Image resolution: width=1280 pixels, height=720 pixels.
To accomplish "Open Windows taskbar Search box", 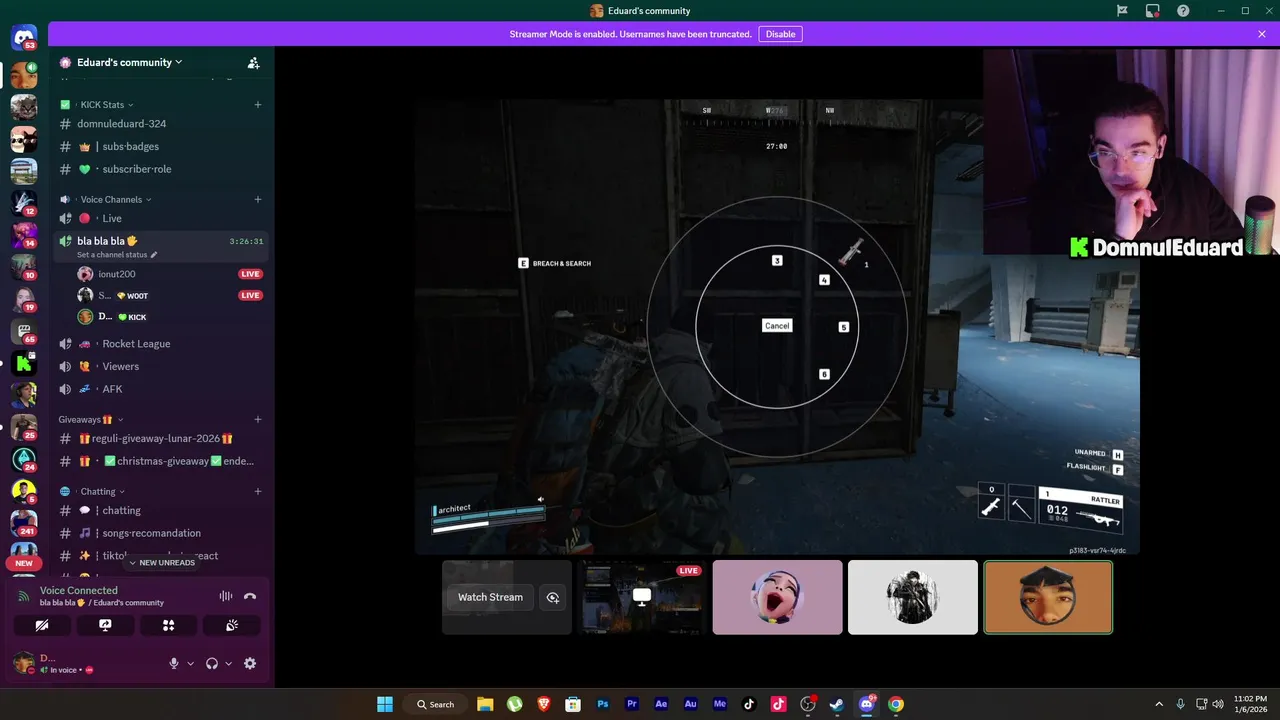I will [x=436, y=704].
